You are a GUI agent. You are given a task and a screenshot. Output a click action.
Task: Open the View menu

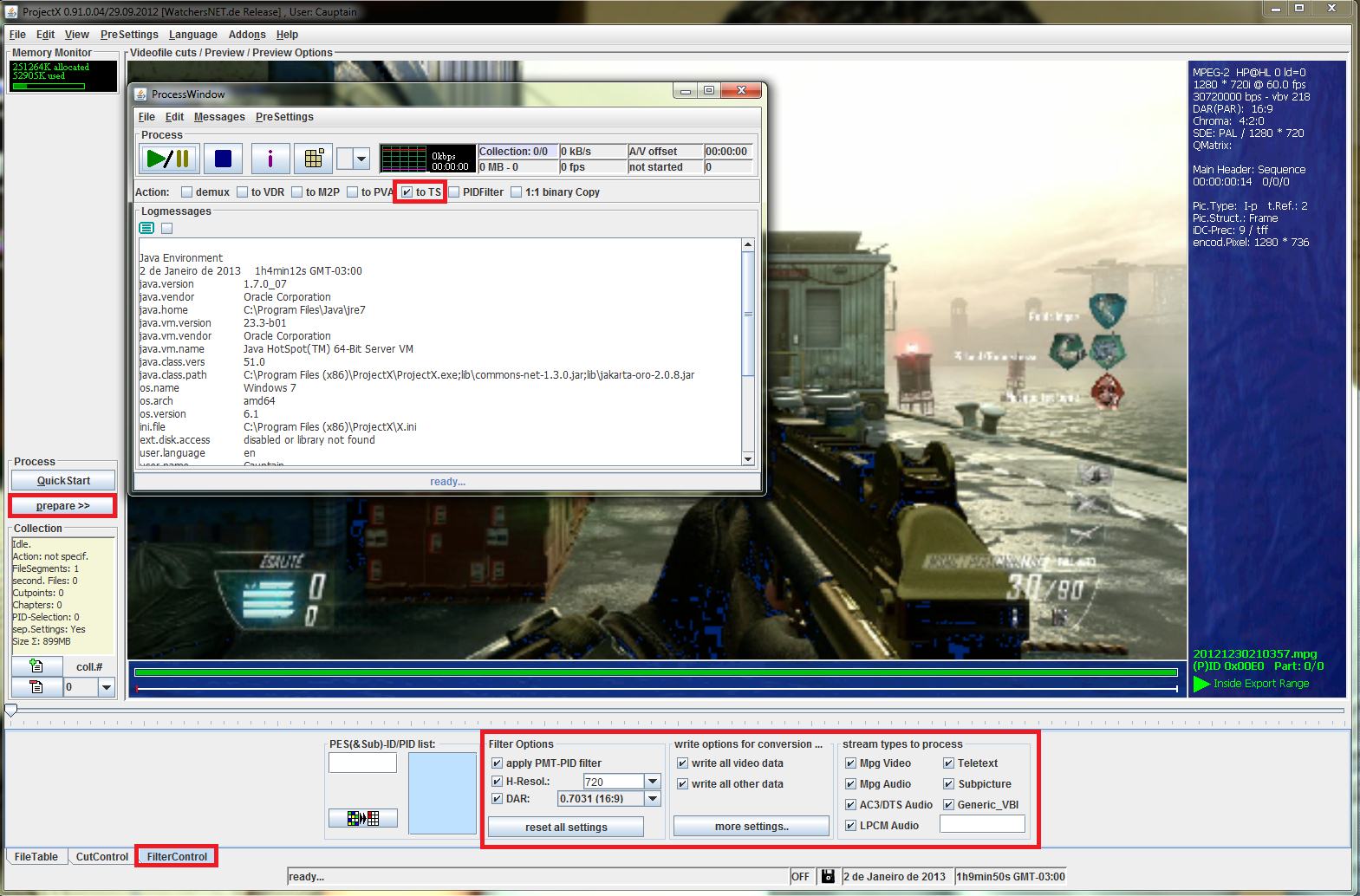(x=76, y=35)
